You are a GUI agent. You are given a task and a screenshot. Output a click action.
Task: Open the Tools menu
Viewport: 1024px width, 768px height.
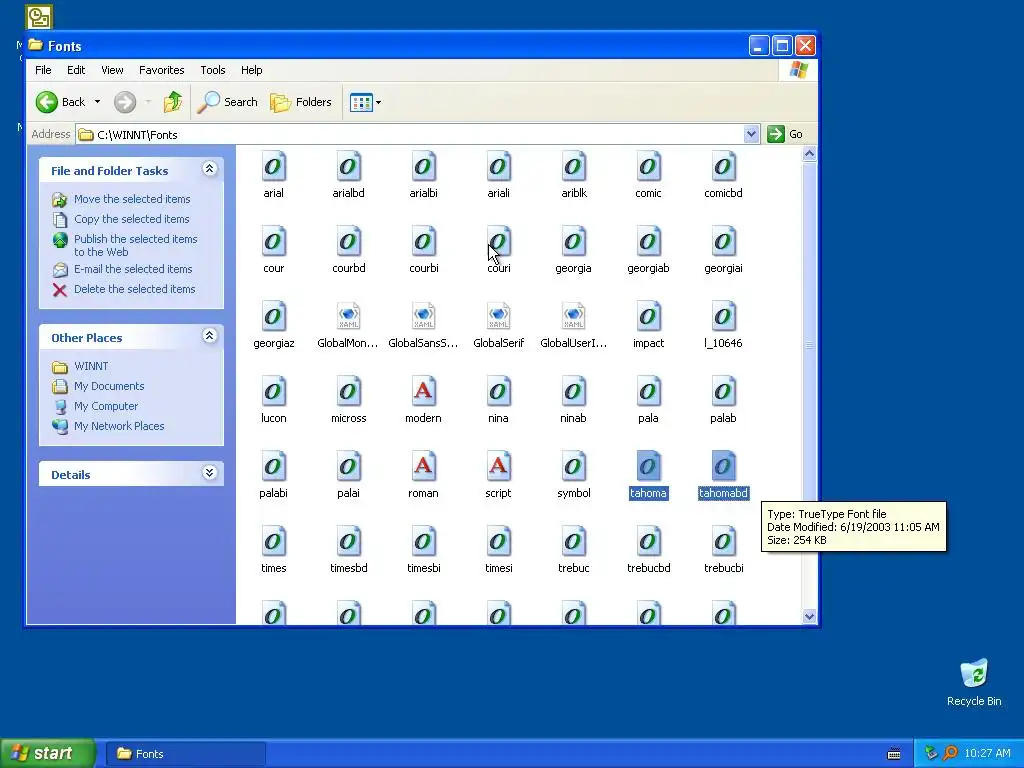pos(212,70)
